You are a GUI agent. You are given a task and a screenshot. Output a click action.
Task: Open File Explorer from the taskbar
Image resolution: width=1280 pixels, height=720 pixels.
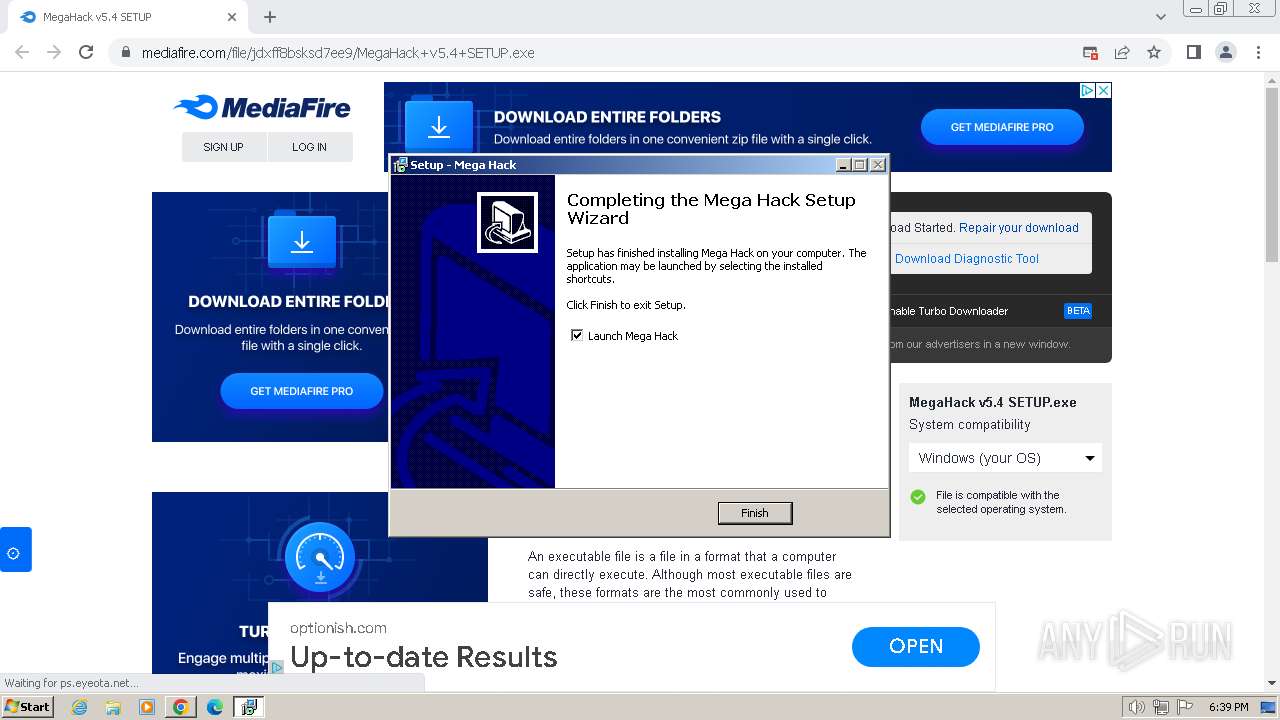pos(113,707)
